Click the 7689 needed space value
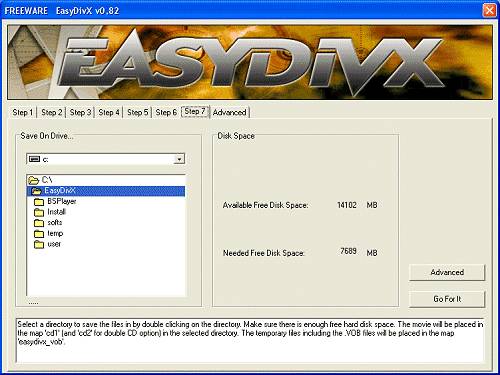Viewport: 500px width, 375px height. pos(348,251)
